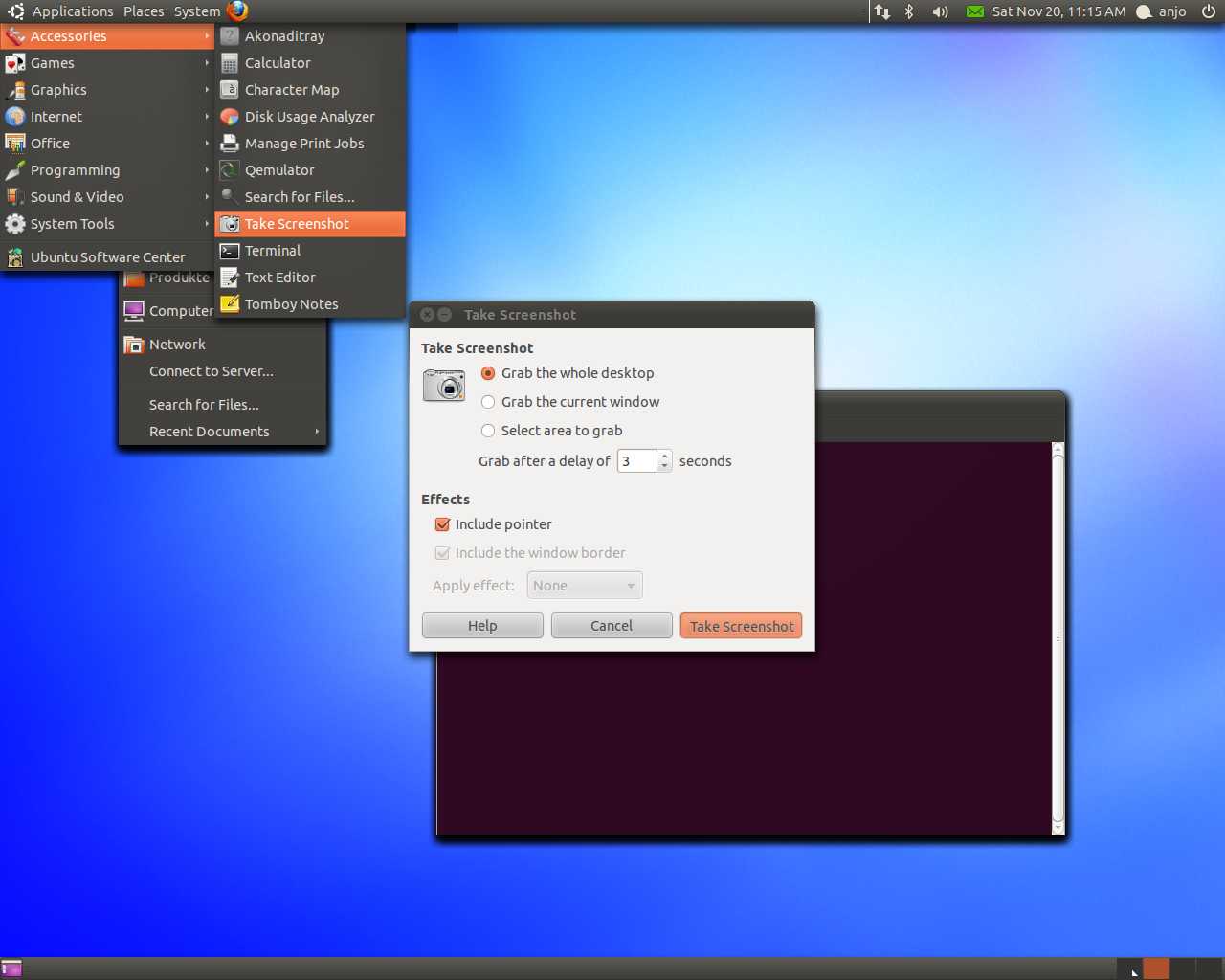Image resolution: width=1225 pixels, height=980 pixels.
Task: Open the Places menu in top panel
Action: pyautogui.click(x=144, y=11)
